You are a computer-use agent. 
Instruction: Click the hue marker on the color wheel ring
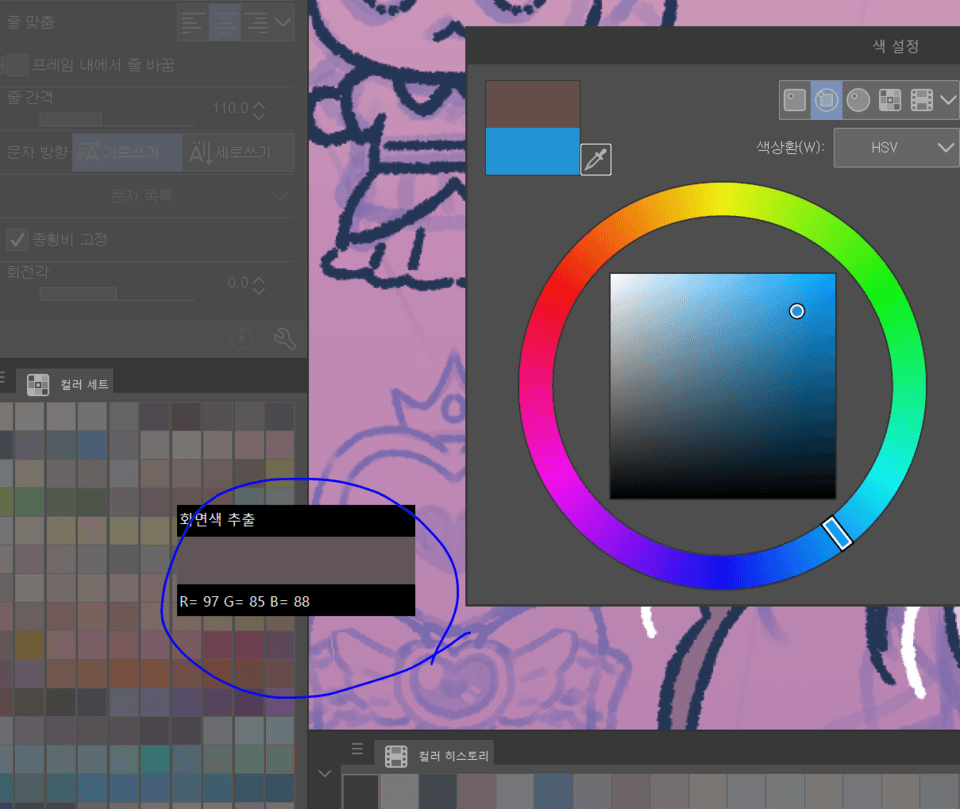837,533
